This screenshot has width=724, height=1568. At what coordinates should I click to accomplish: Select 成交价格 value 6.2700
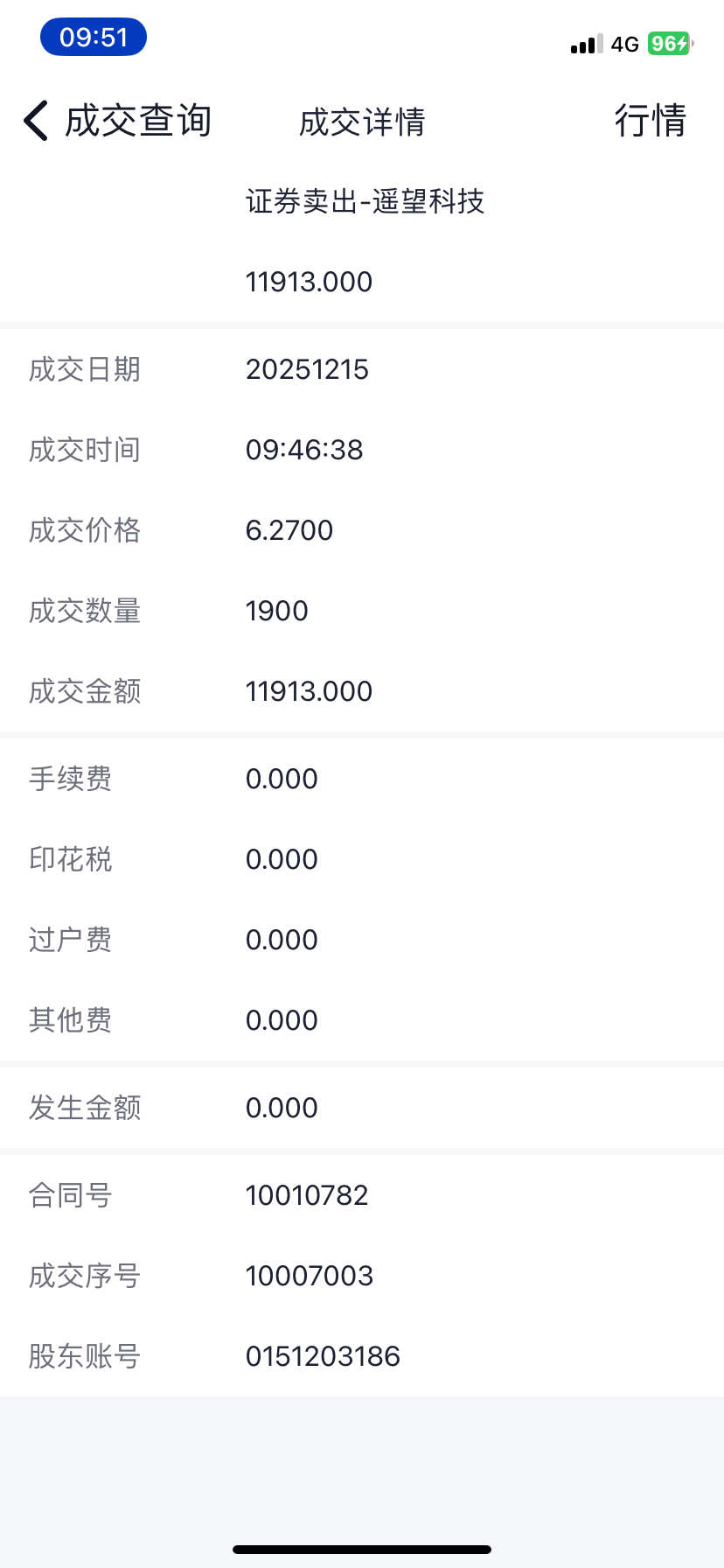(x=289, y=531)
